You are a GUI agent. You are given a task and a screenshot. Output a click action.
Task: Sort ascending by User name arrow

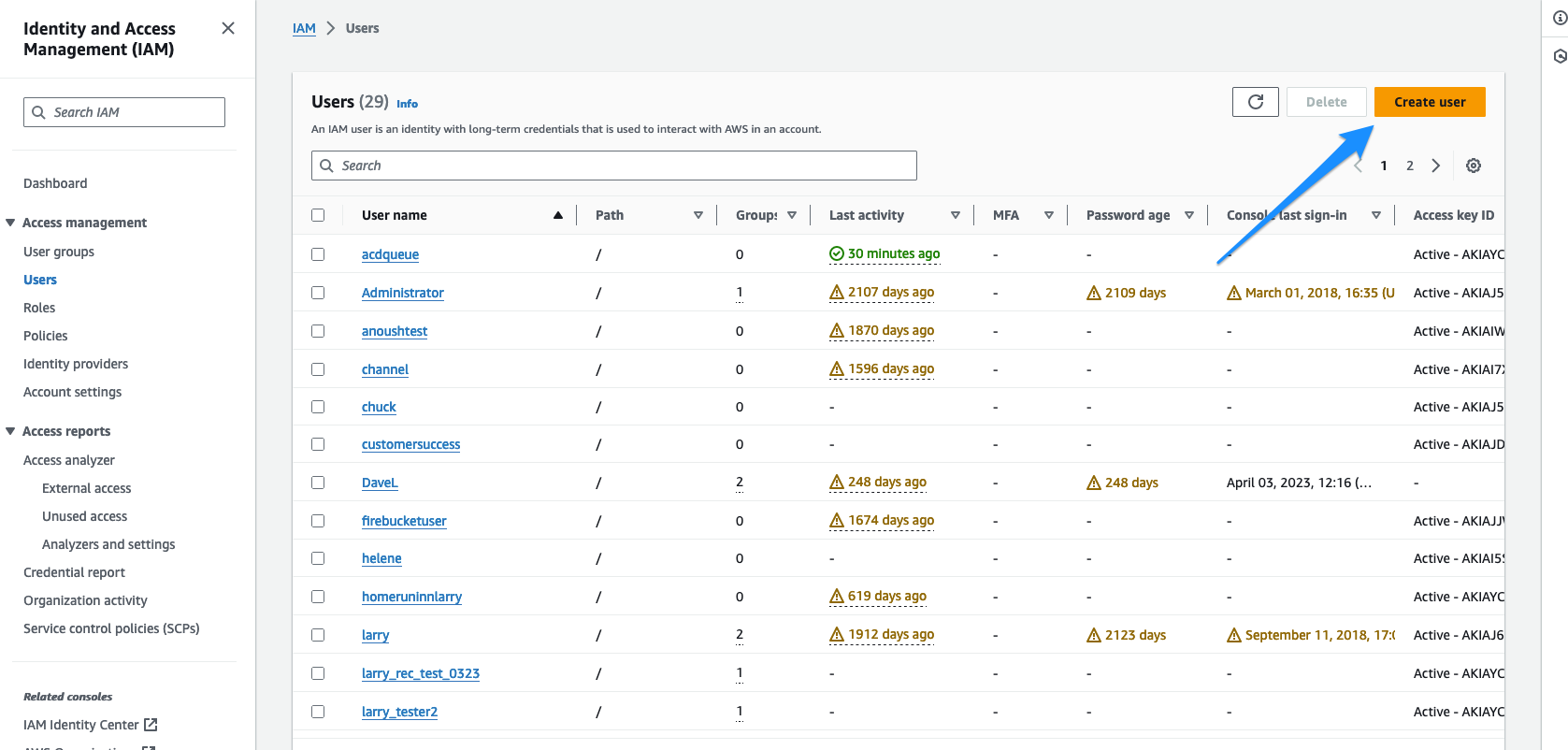(558, 215)
